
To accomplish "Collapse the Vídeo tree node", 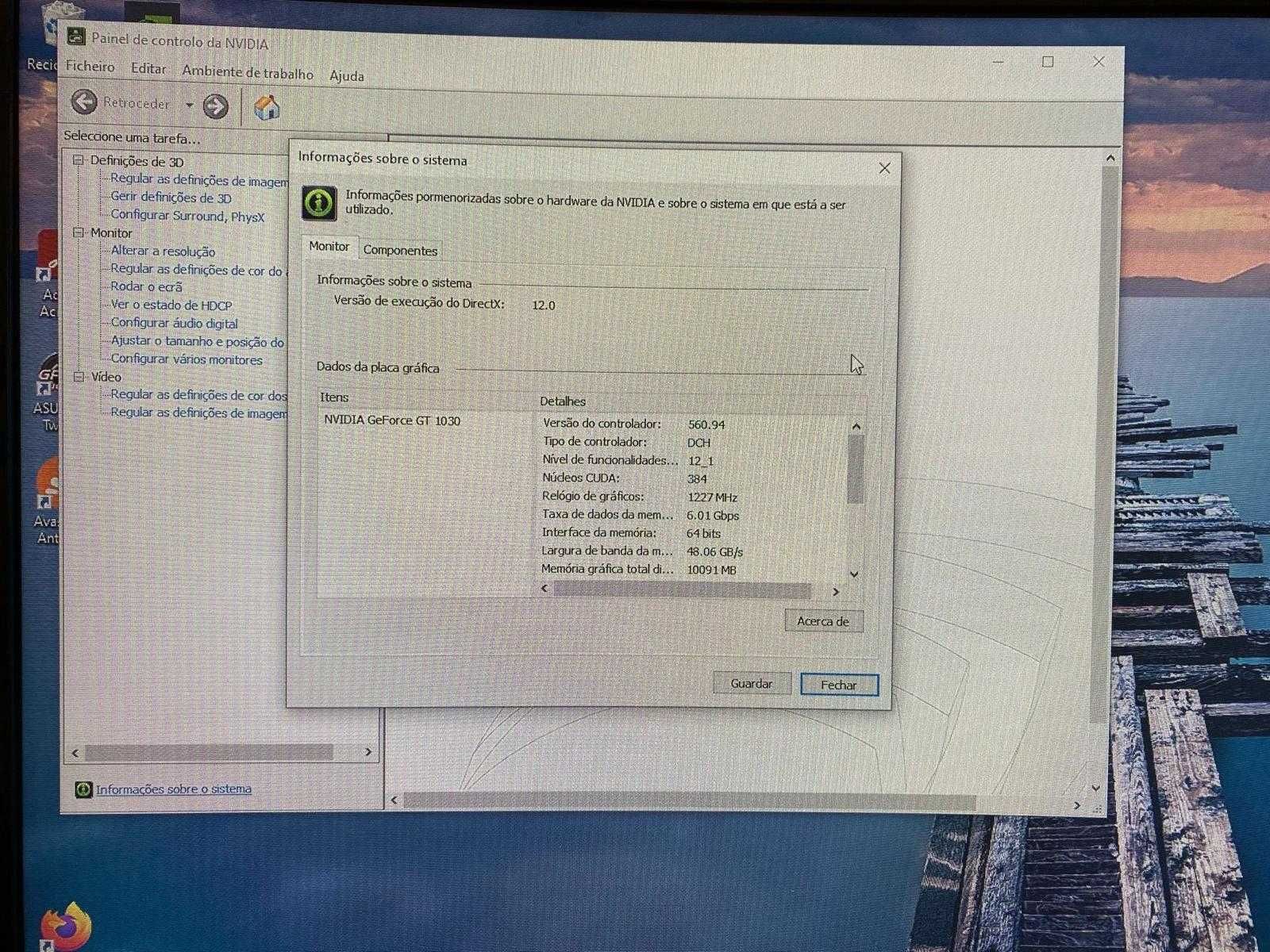I will pyautogui.click(x=79, y=377).
